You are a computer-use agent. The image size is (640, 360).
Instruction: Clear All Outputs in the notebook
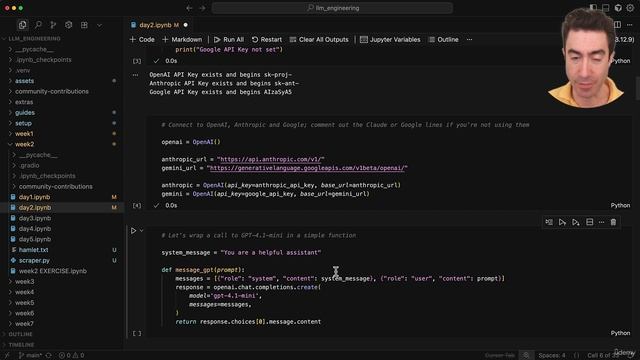coord(319,40)
